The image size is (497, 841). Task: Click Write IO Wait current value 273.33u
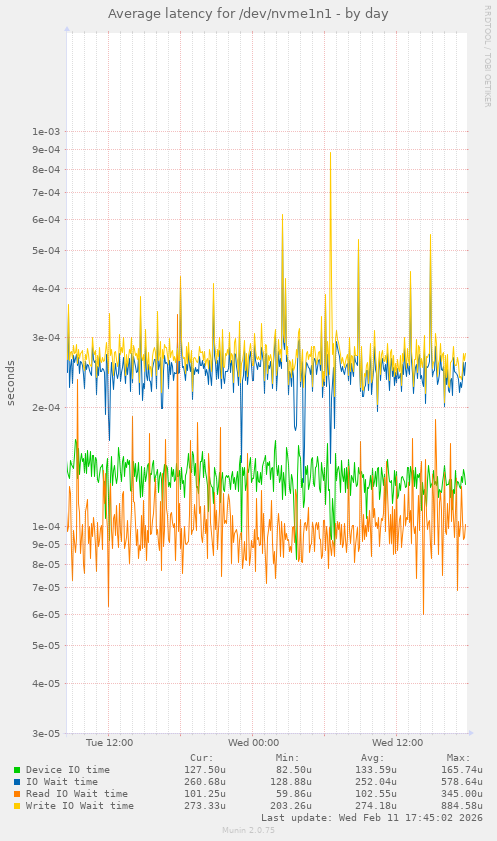click(x=205, y=805)
